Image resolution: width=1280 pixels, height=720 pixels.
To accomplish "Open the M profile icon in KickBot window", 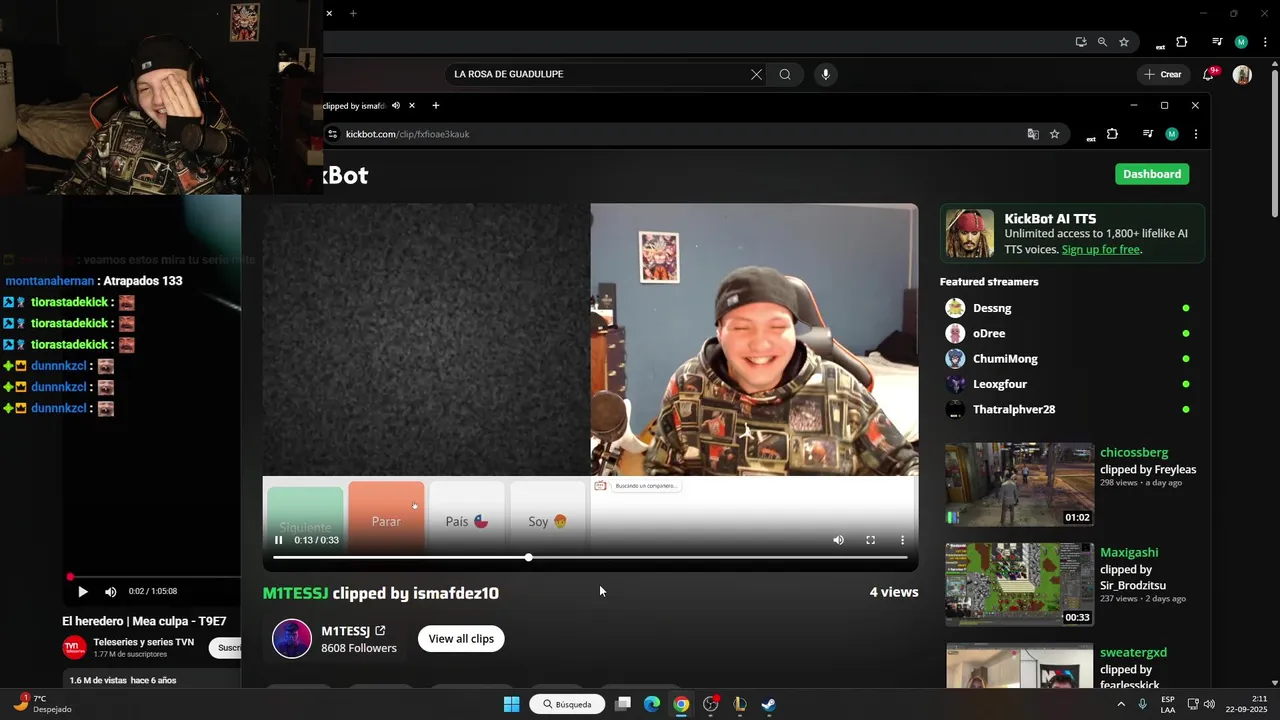I will (x=1172, y=134).
